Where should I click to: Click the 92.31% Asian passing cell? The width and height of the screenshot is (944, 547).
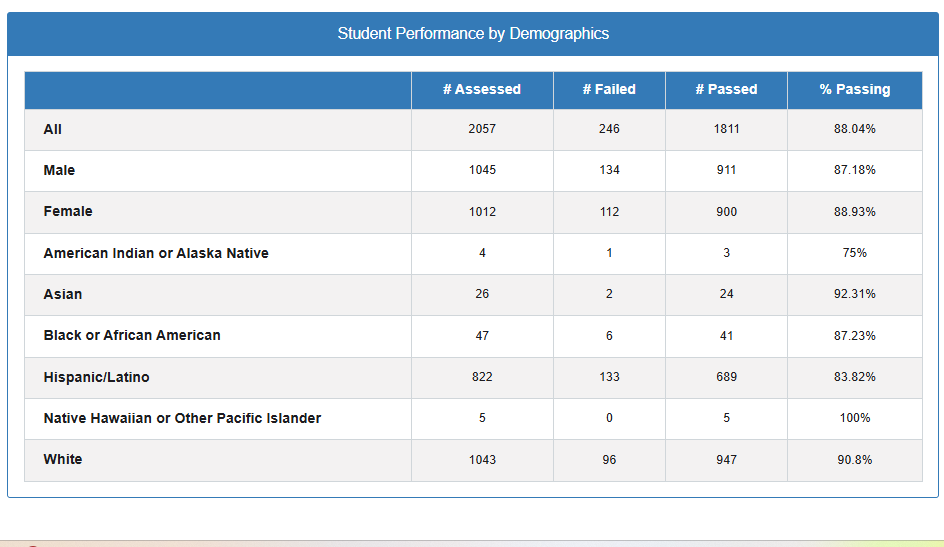[x=854, y=294]
